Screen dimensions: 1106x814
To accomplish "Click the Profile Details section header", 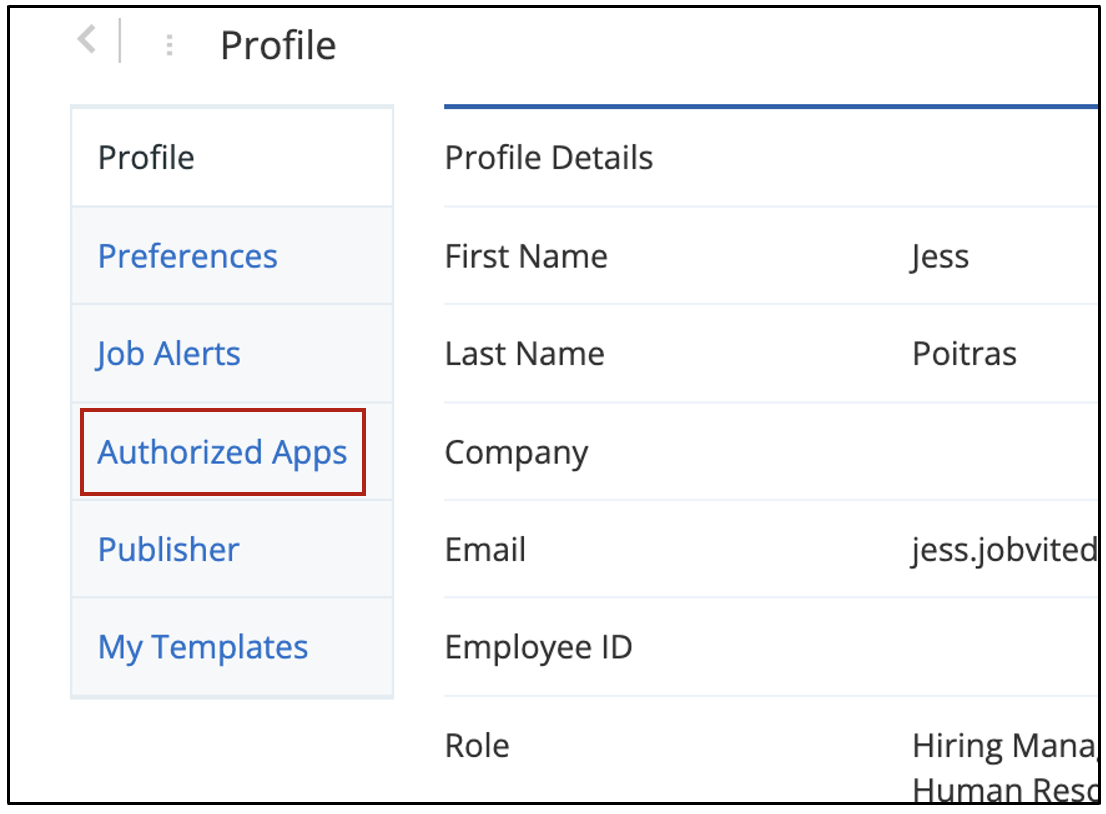I will tap(548, 158).
